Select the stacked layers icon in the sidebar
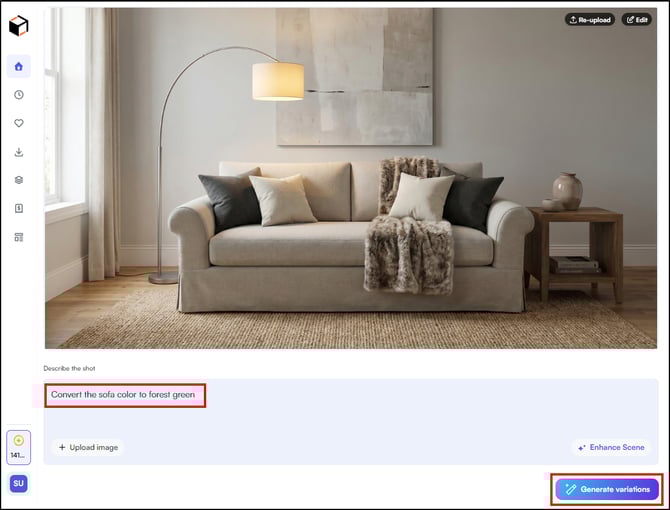 click(x=18, y=180)
